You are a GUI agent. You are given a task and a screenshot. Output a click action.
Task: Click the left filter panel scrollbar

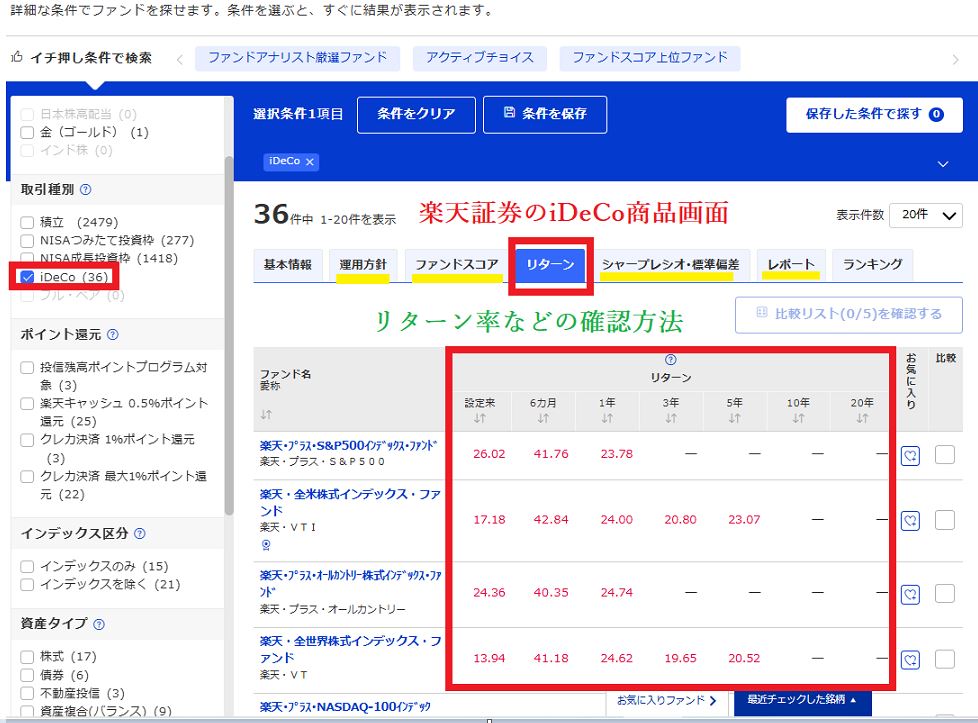click(230, 300)
